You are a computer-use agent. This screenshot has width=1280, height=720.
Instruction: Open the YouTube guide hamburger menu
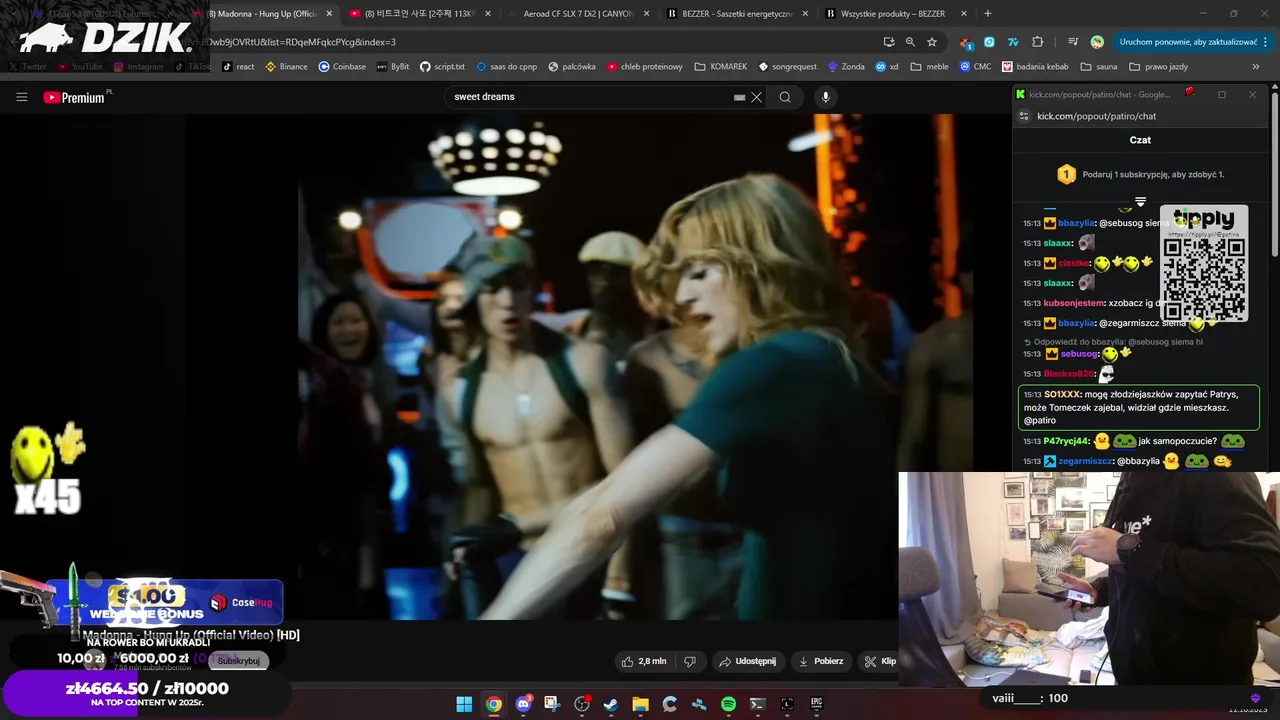(x=21, y=97)
